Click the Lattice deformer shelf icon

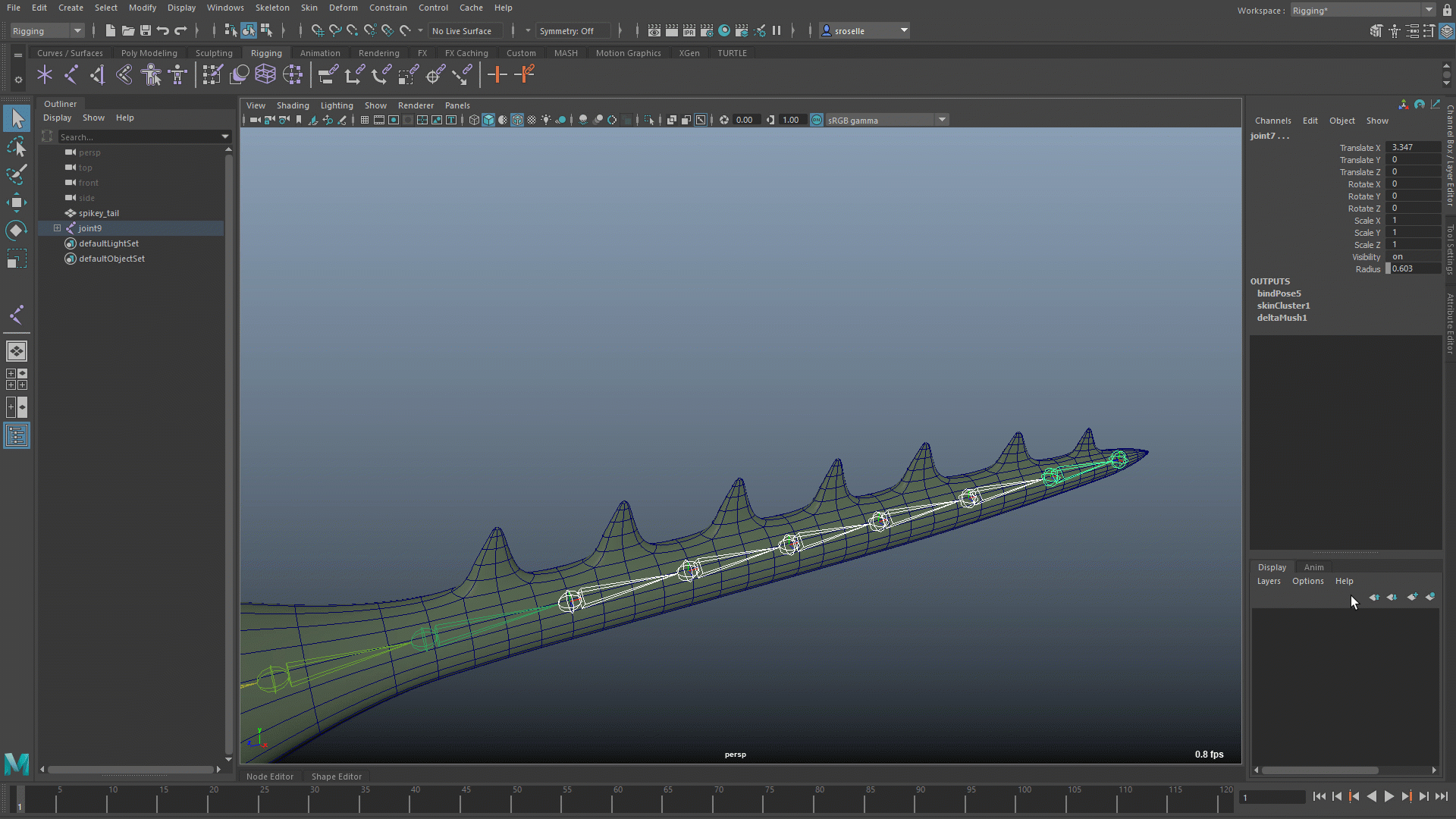(265, 74)
